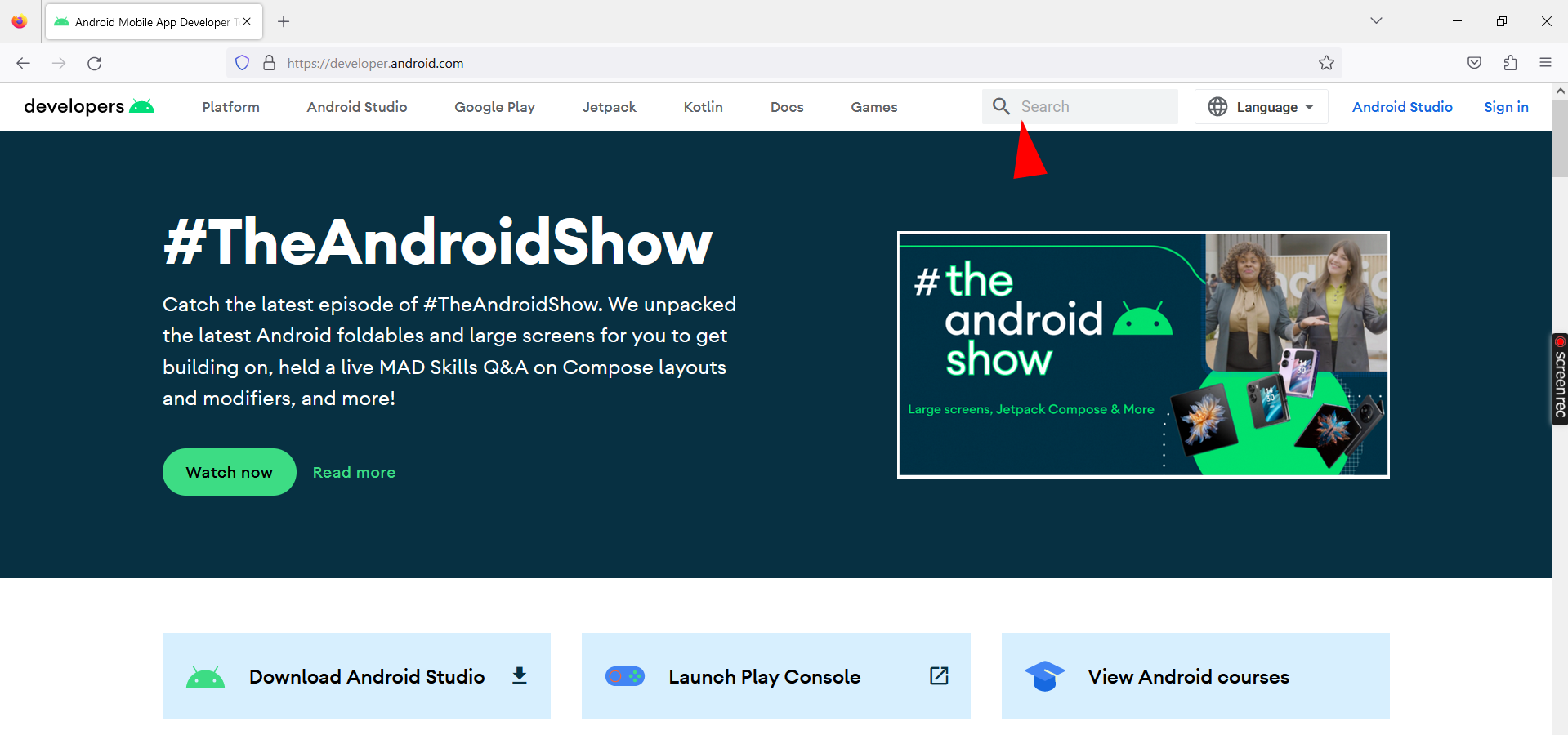
Task: Click the graduation cap icon for Android courses
Action: pos(1043,675)
